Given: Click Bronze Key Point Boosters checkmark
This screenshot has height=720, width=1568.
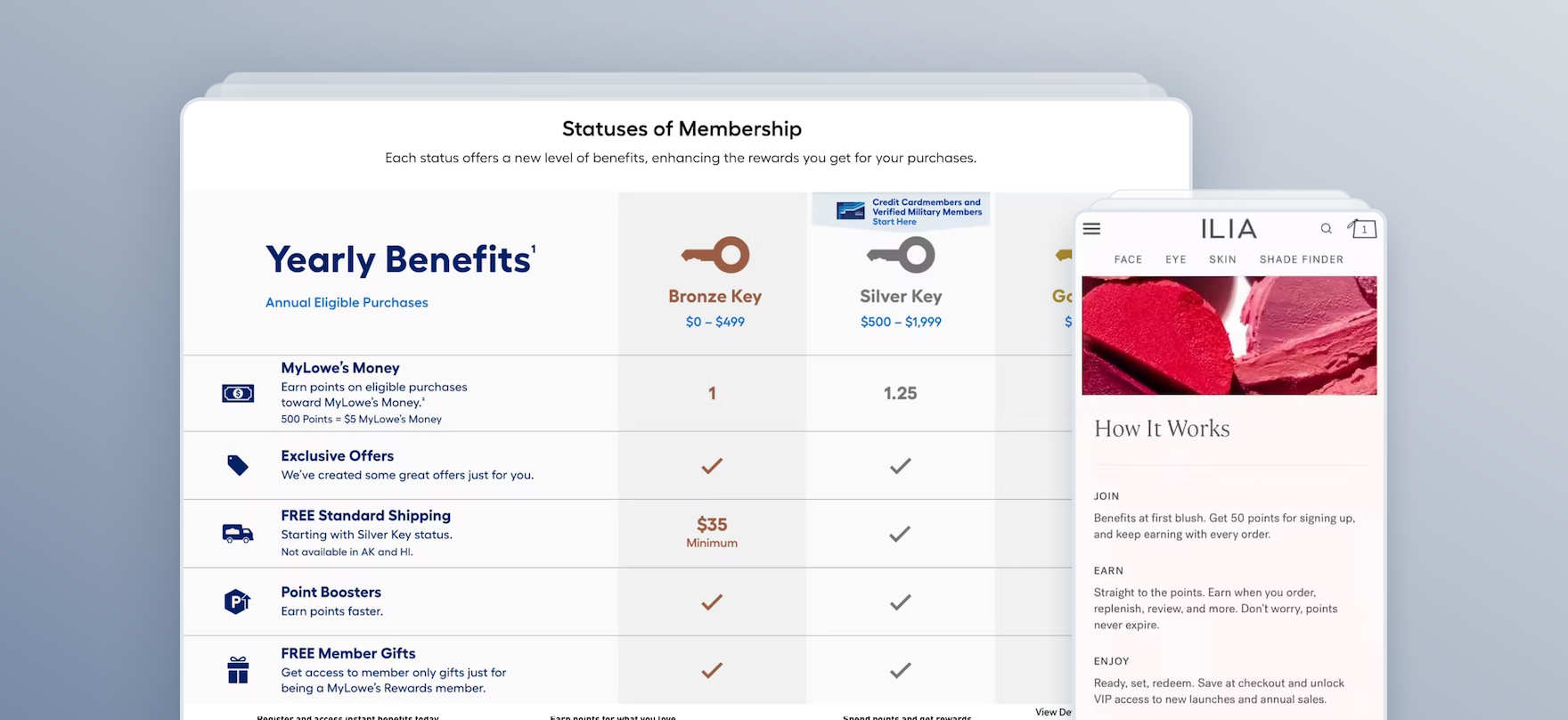Looking at the screenshot, I should tap(712, 602).
